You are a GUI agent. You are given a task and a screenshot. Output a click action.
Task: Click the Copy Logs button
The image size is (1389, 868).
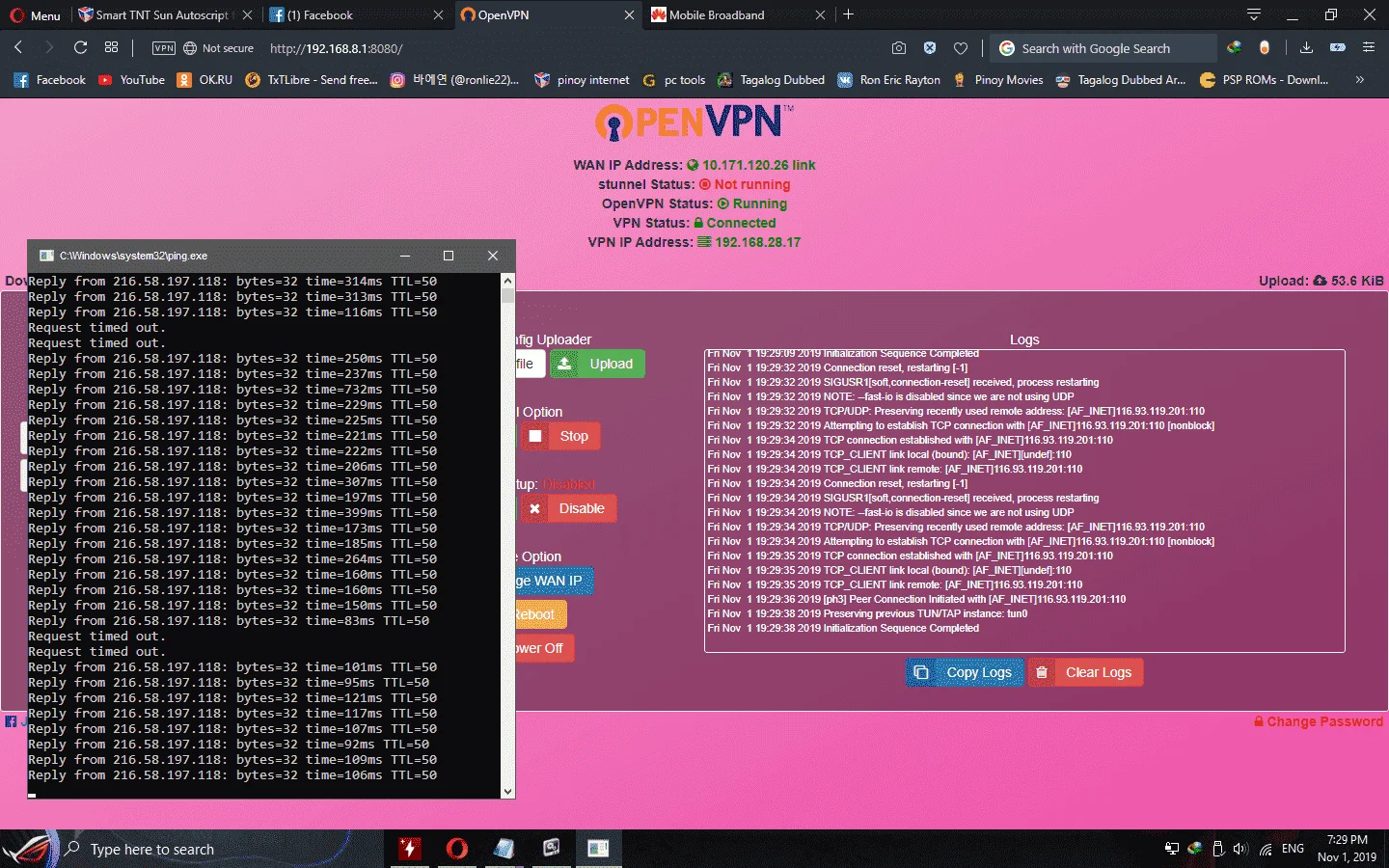[965, 672]
